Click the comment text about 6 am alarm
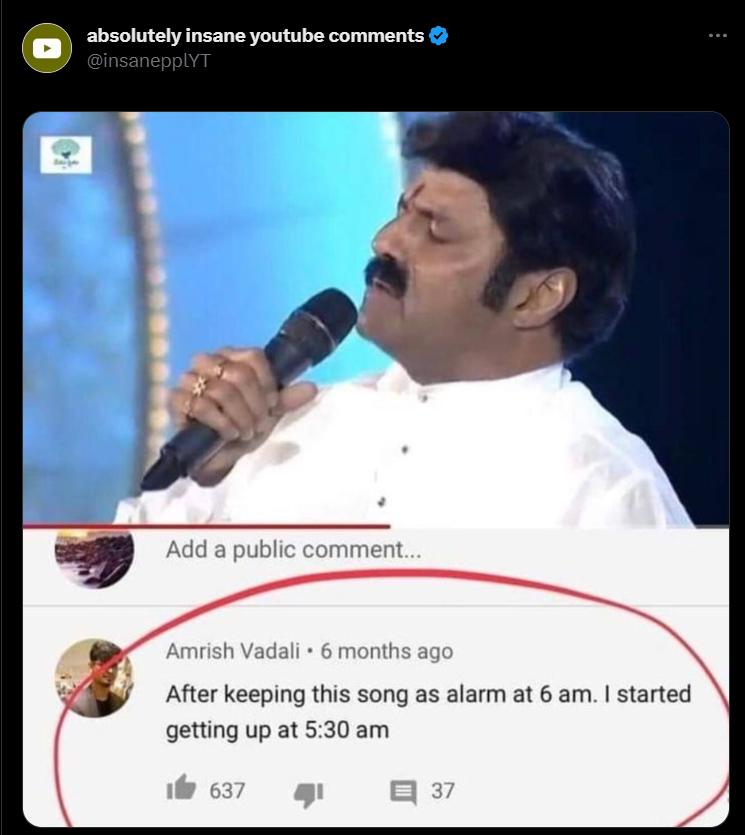The height and width of the screenshot is (835, 745). point(429,712)
